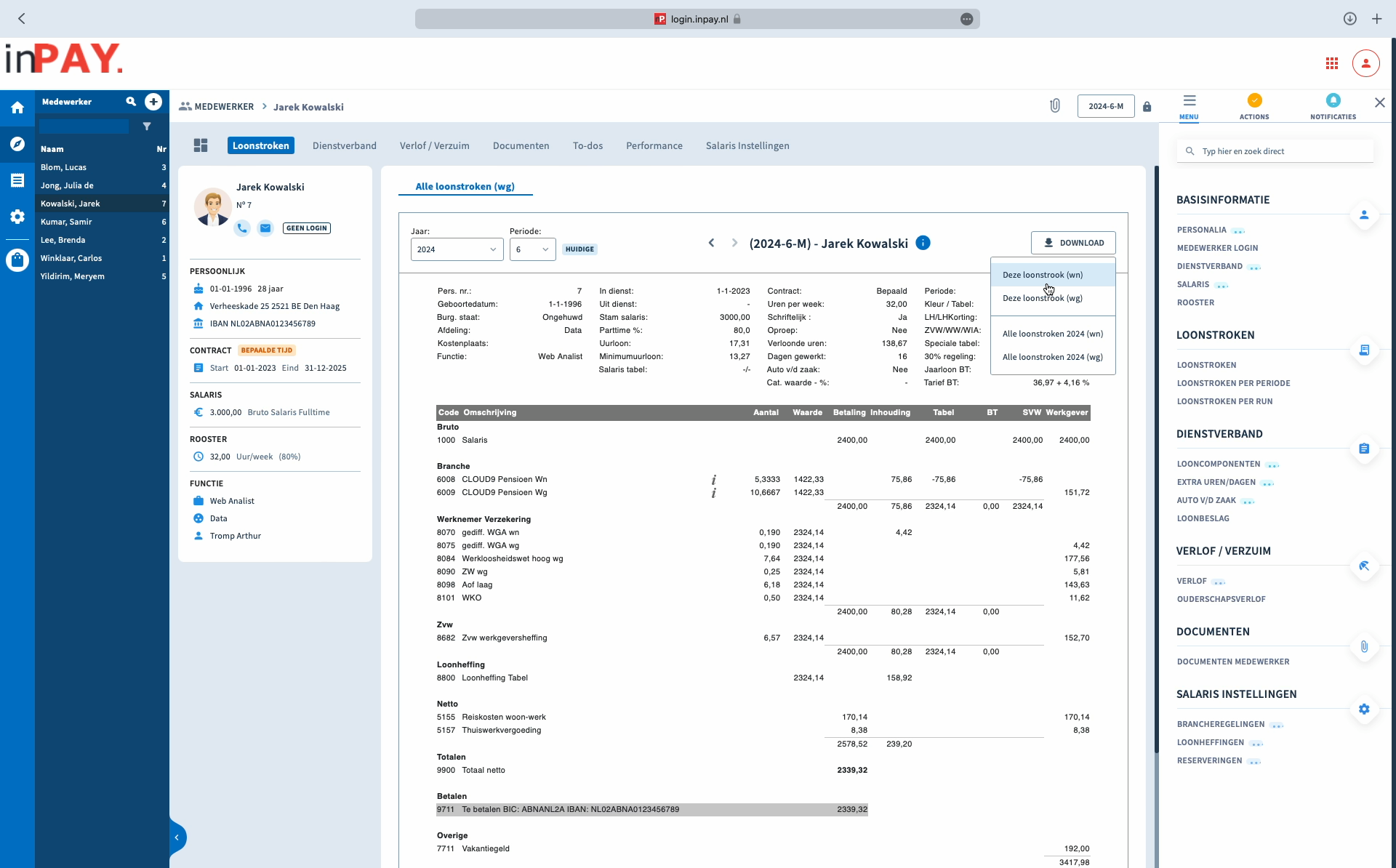The image size is (1396, 868).
Task: Open the compass explore icon in sidebar
Action: click(17, 144)
